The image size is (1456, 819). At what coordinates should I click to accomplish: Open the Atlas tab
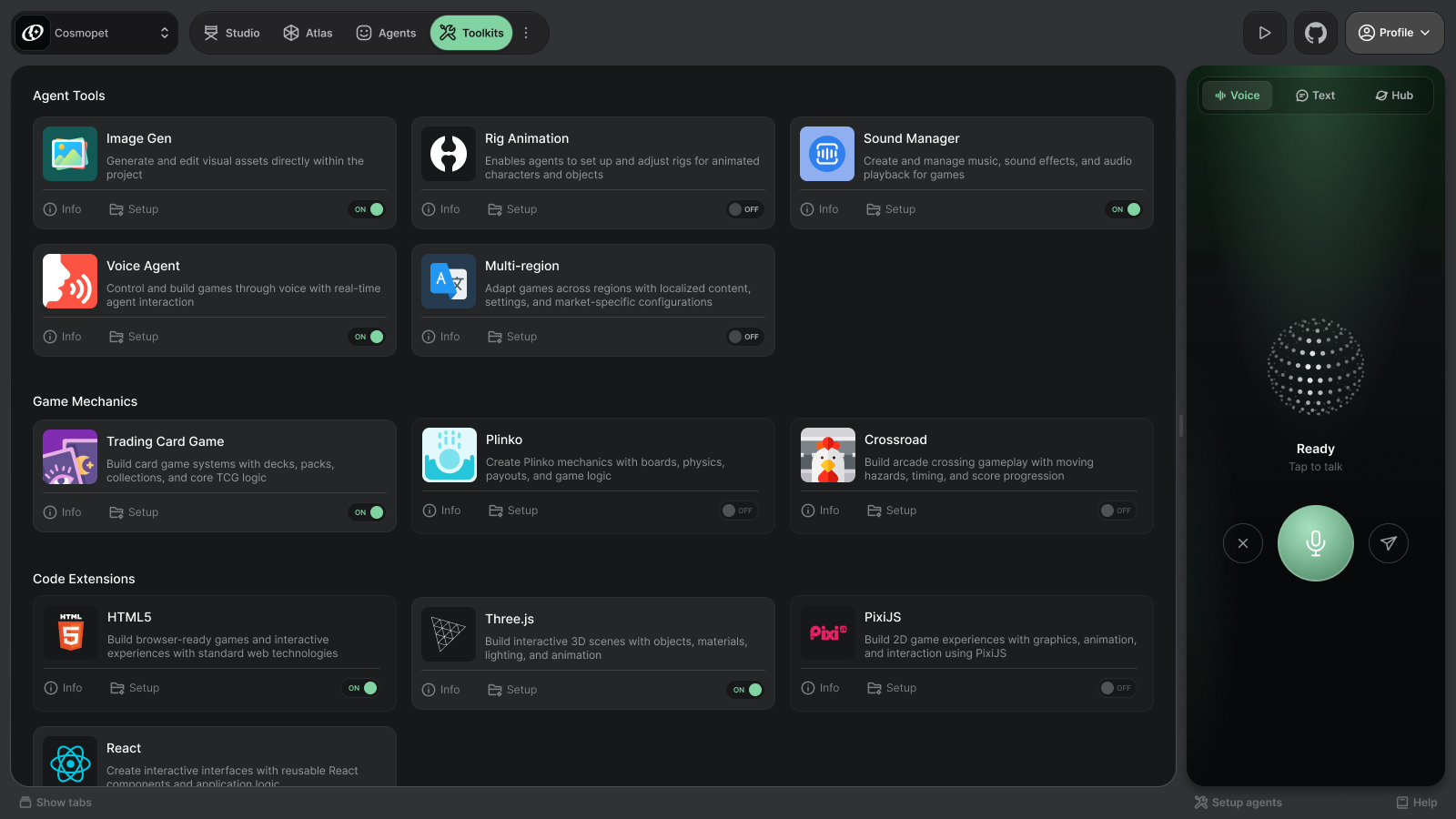coord(308,33)
